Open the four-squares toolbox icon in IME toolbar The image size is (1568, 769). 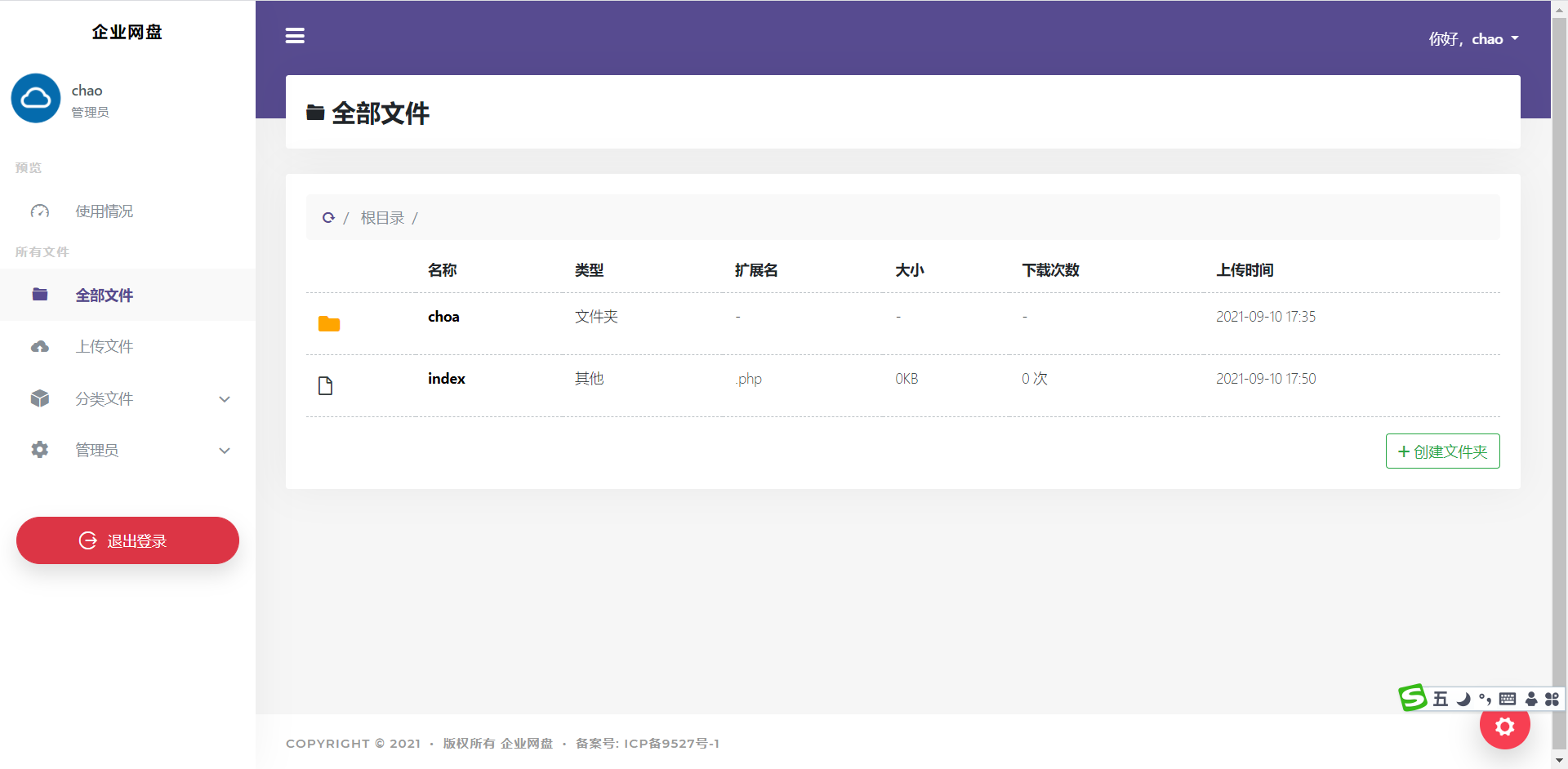point(1552,699)
